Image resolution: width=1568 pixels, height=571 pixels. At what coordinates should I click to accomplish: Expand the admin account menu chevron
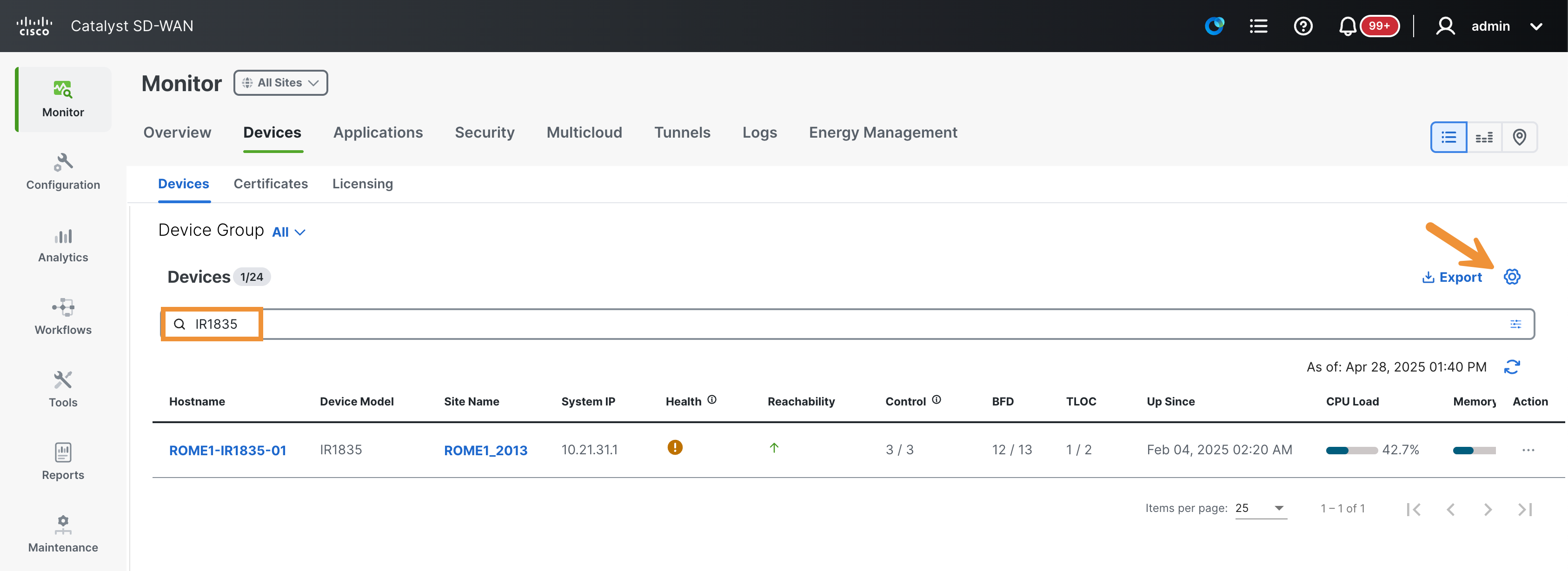[x=1536, y=26]
